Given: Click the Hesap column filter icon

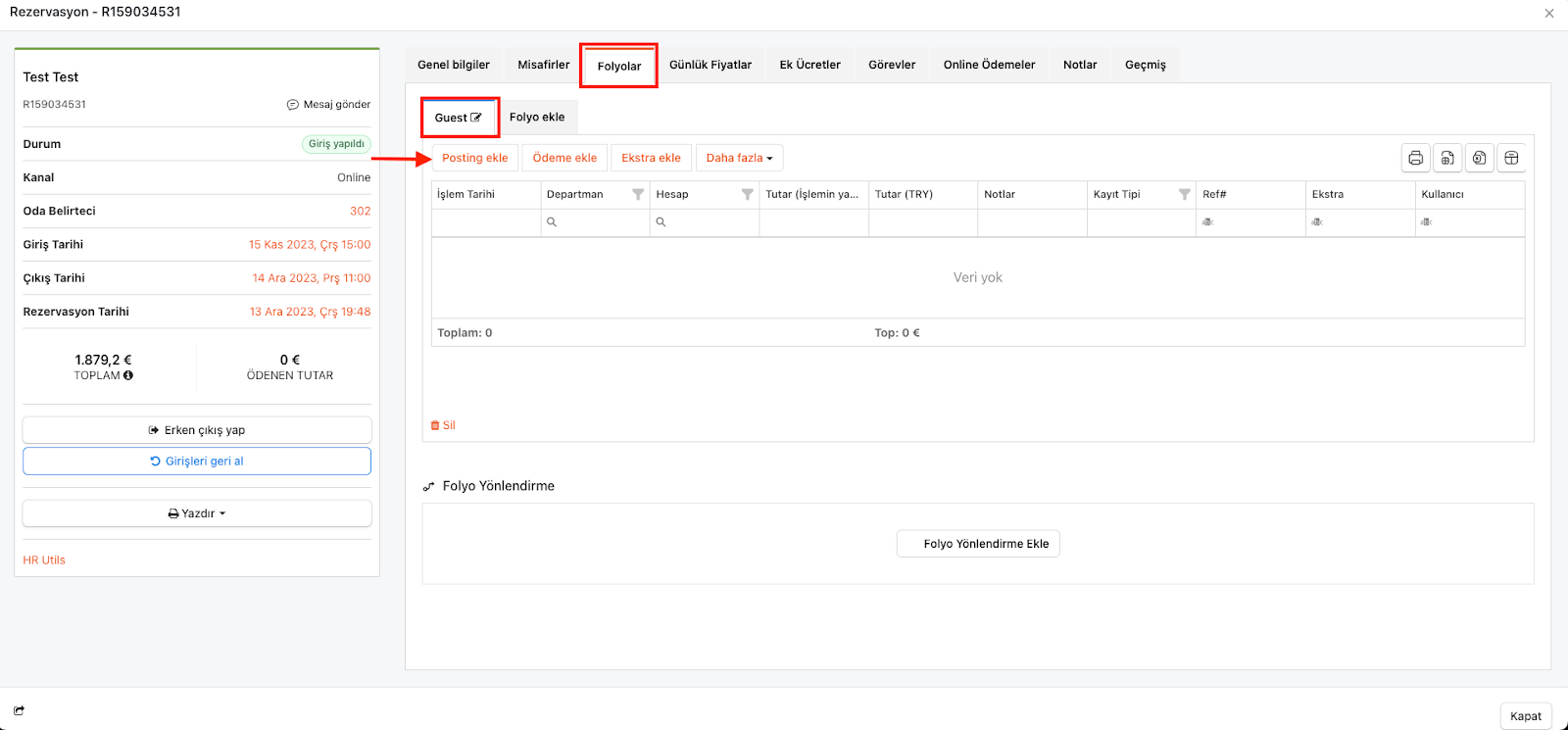Looking at the screenshot, I should click(x=747, y=194).
